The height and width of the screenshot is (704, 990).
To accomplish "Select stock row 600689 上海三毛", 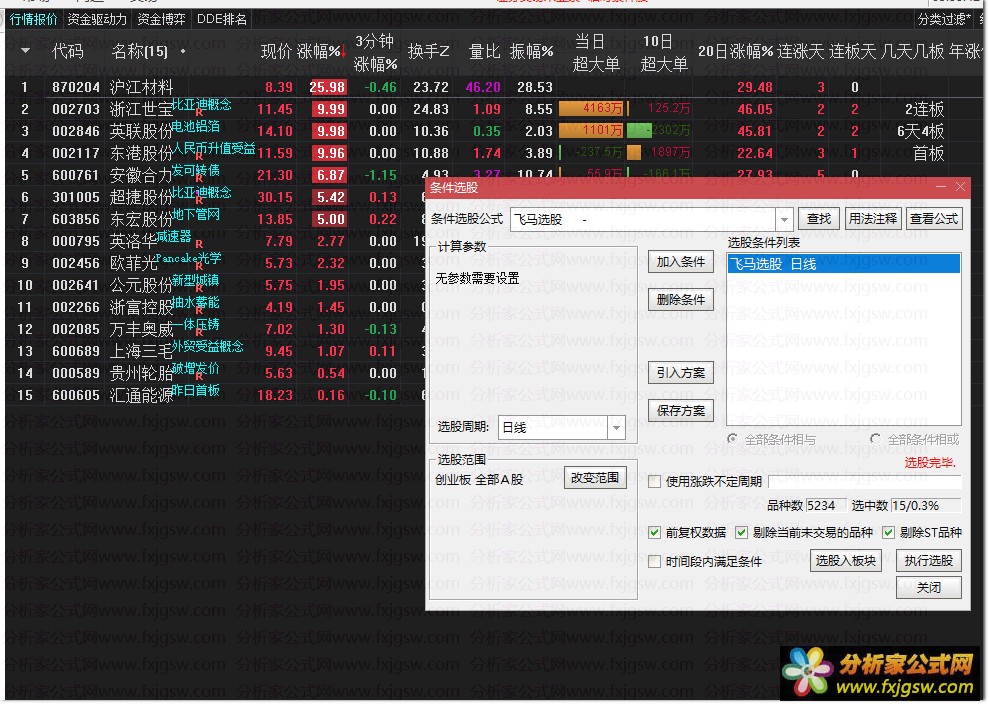I will click(x=215, y=351).
